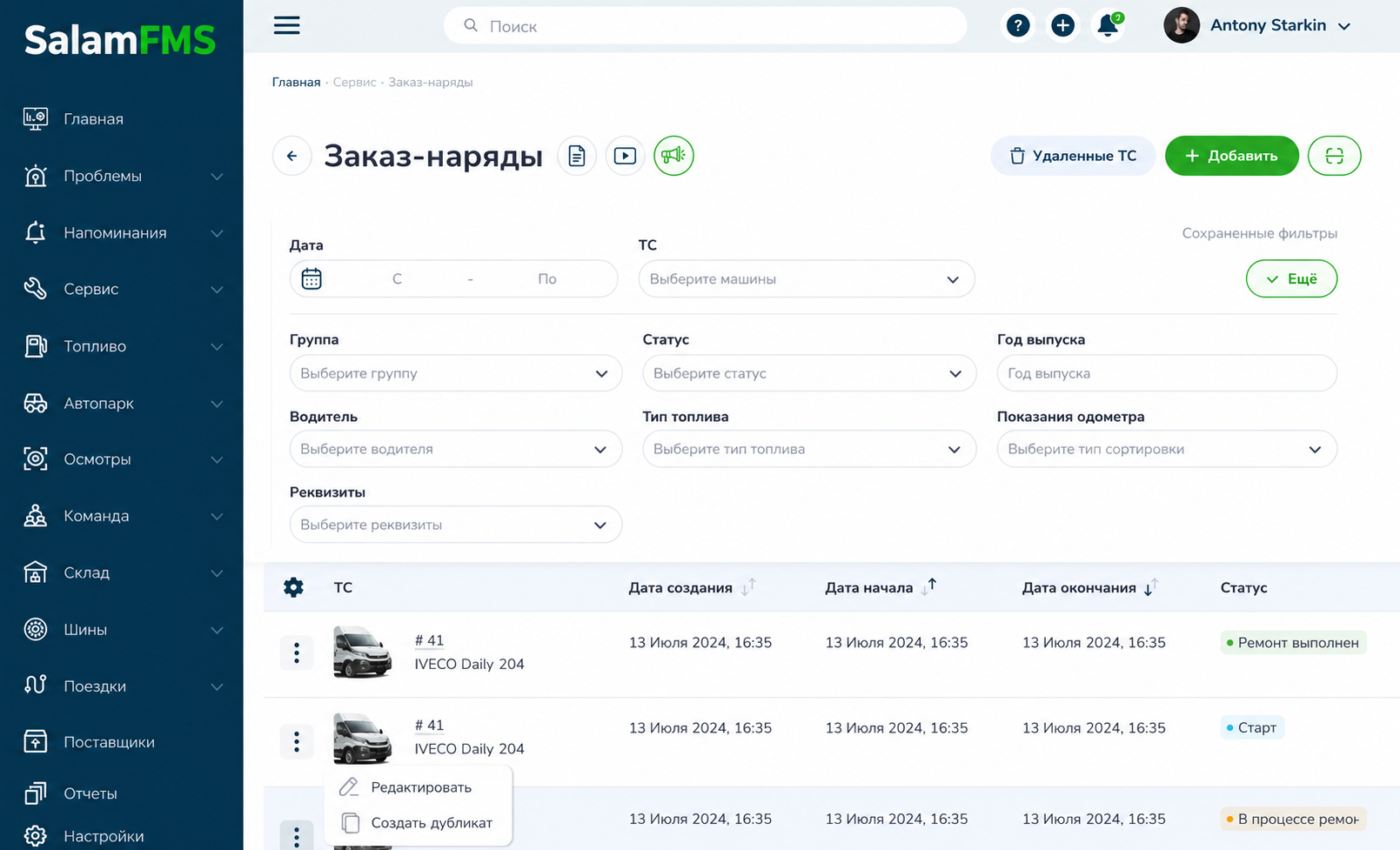Click the Удаленные ТС button

tap(1073, 156)
